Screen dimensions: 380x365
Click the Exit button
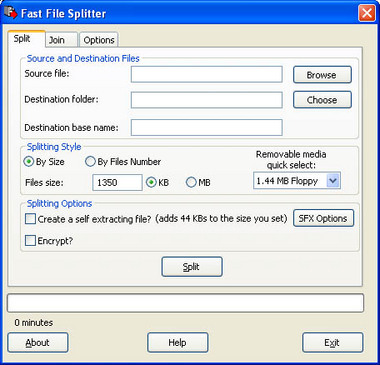332,342
